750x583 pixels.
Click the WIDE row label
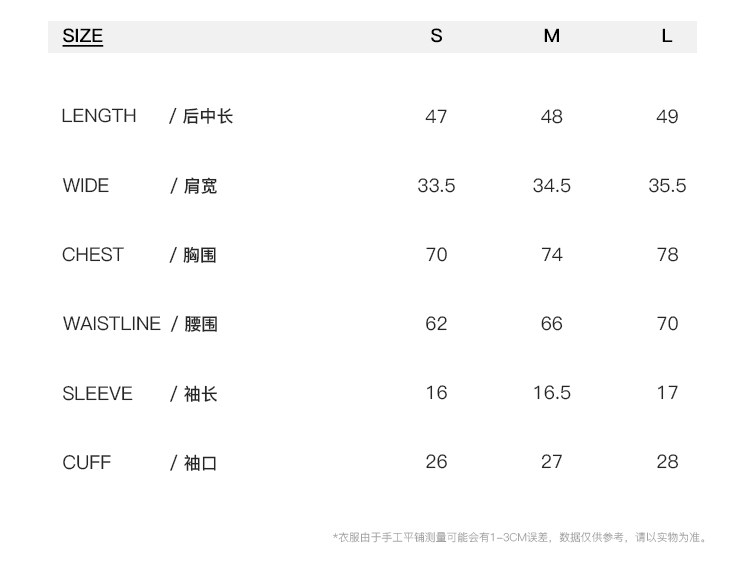[85, 185]
